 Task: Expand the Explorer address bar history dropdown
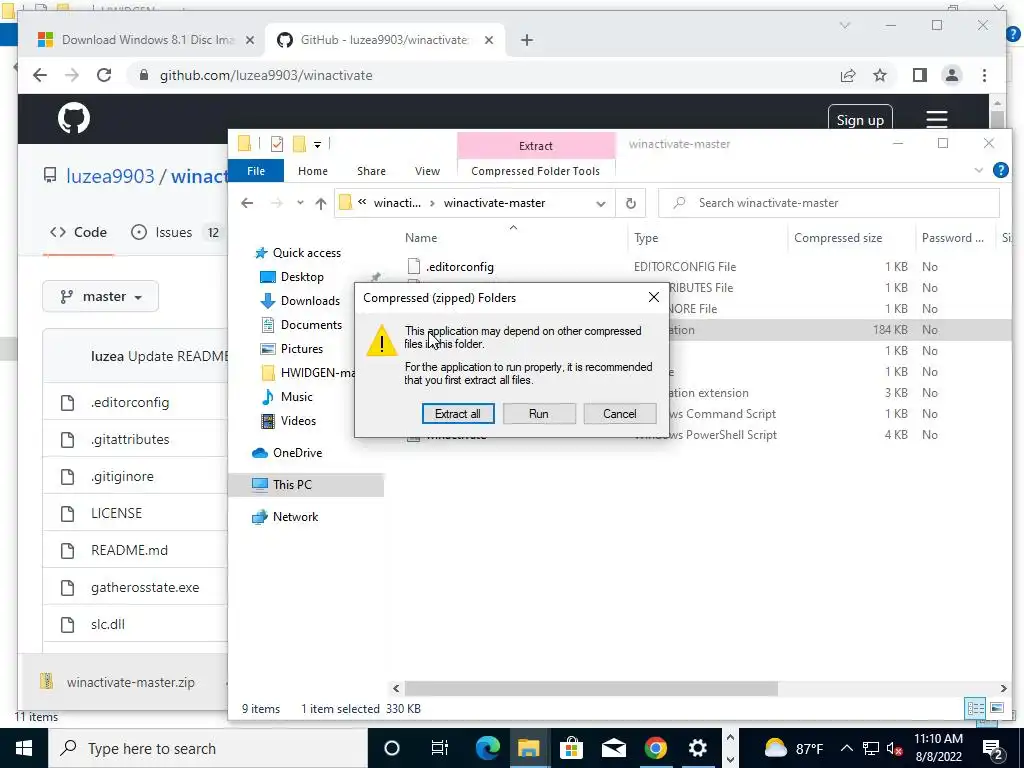[x=600, y=203]
